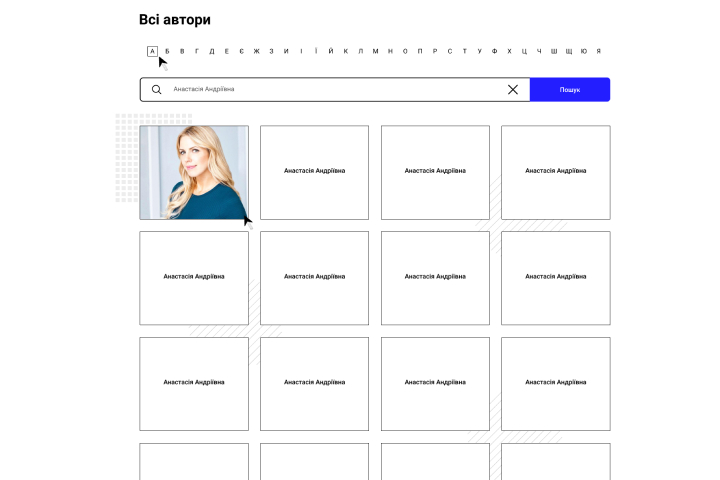This screenshot has height=480, width=720.
Task: Click the Всі автори heading
Action: (175, 20)
